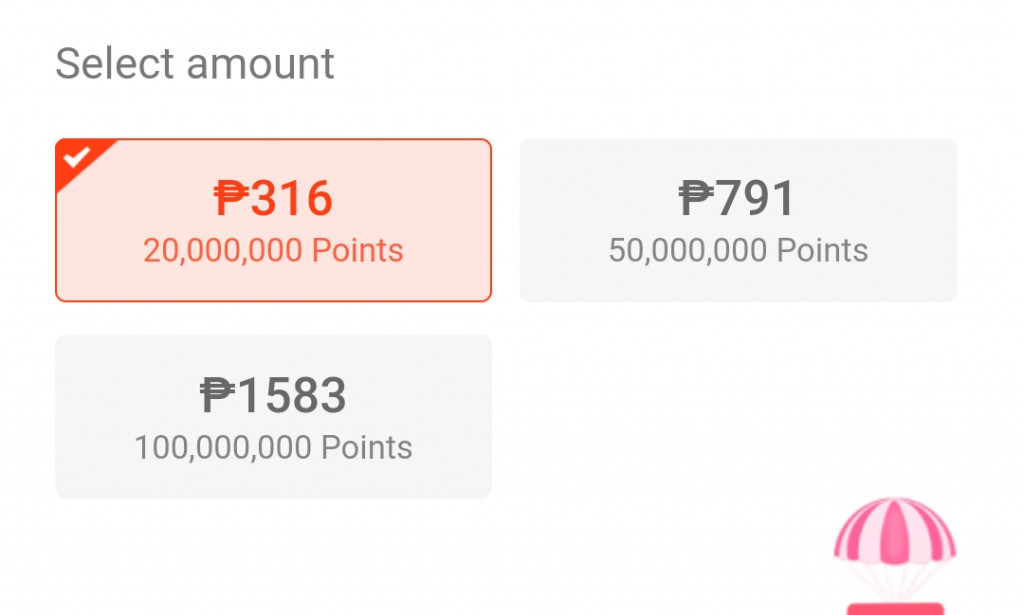Click the red gift box below parachute

point(894,608)
